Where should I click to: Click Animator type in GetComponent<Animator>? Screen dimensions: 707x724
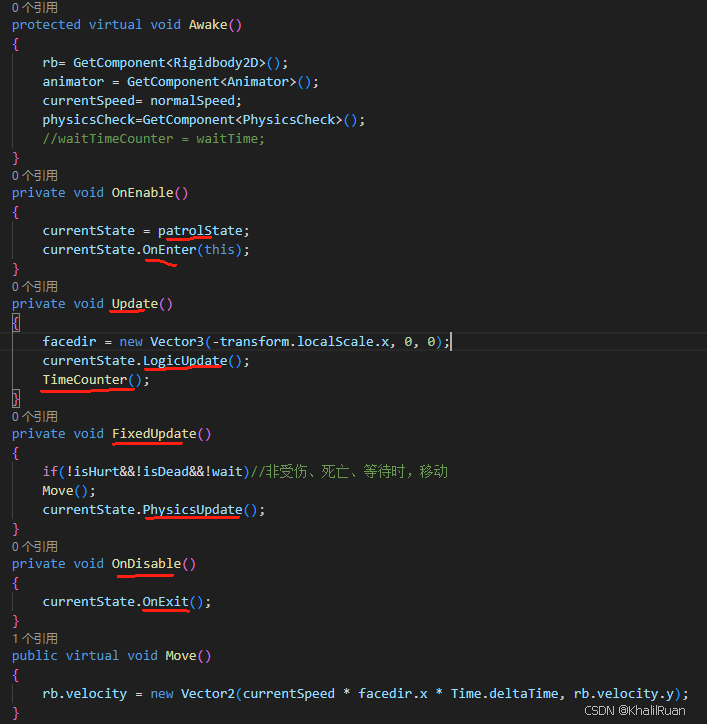(x=258, y=82)
